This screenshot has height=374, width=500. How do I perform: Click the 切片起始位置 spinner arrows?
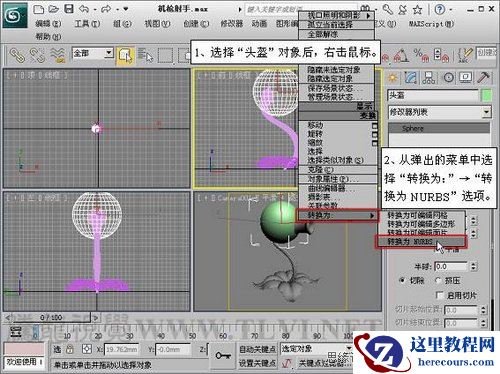(x=483, y=310)
